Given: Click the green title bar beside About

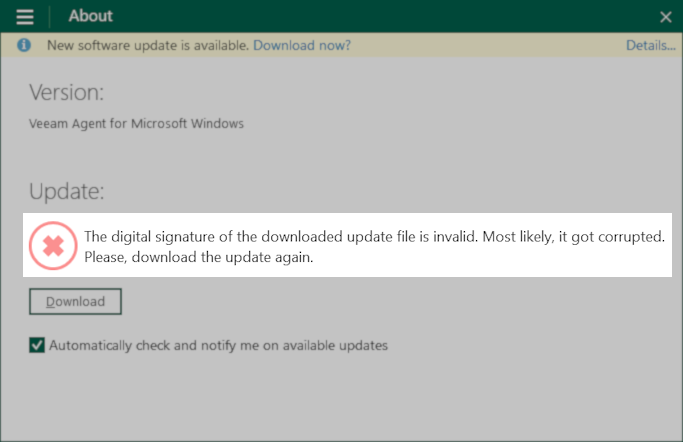Looking at the screenshot, I should tap(383, 17).
